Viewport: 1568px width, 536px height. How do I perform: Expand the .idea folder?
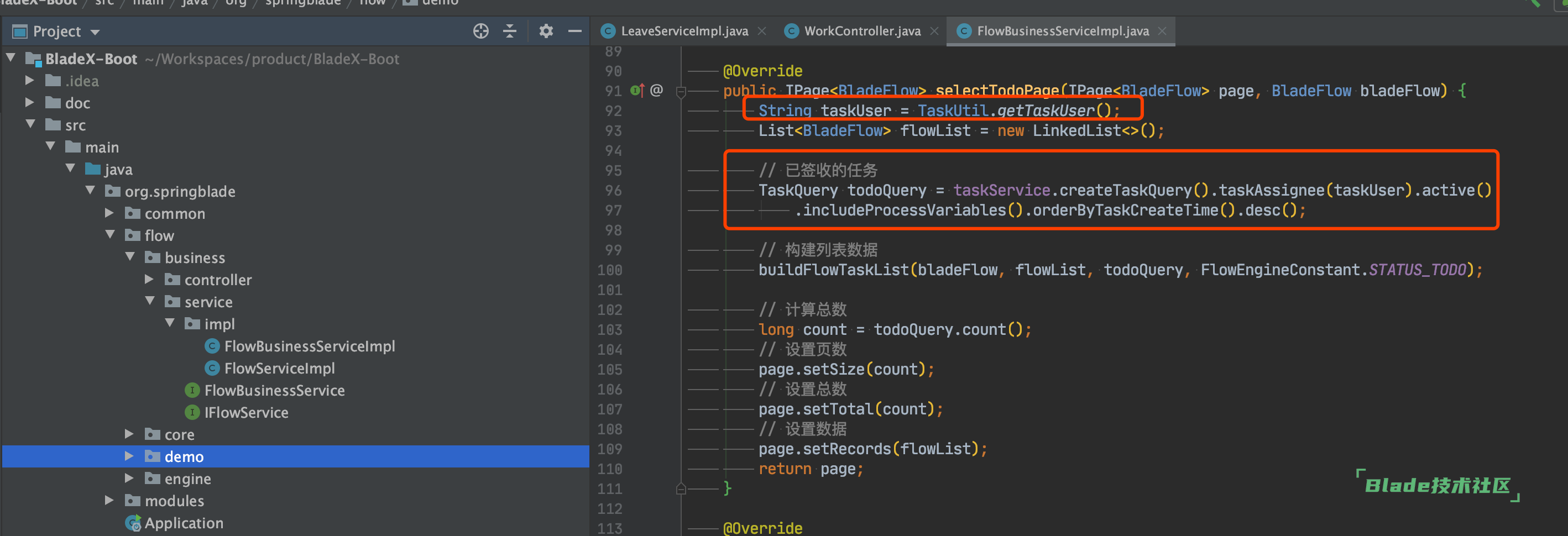[29, 80]
